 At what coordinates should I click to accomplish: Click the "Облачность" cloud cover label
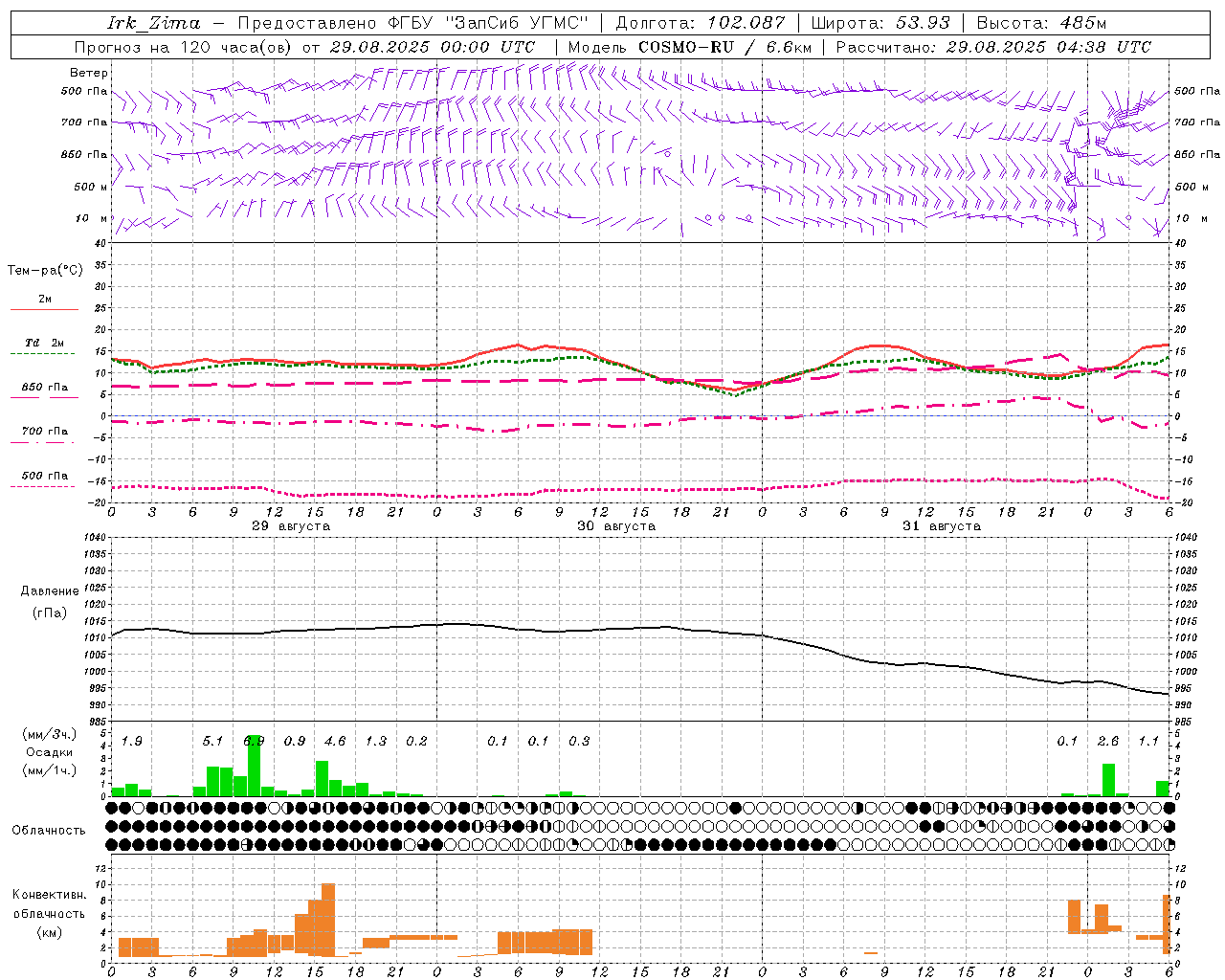pyautogui.click(x=49, y=831)
